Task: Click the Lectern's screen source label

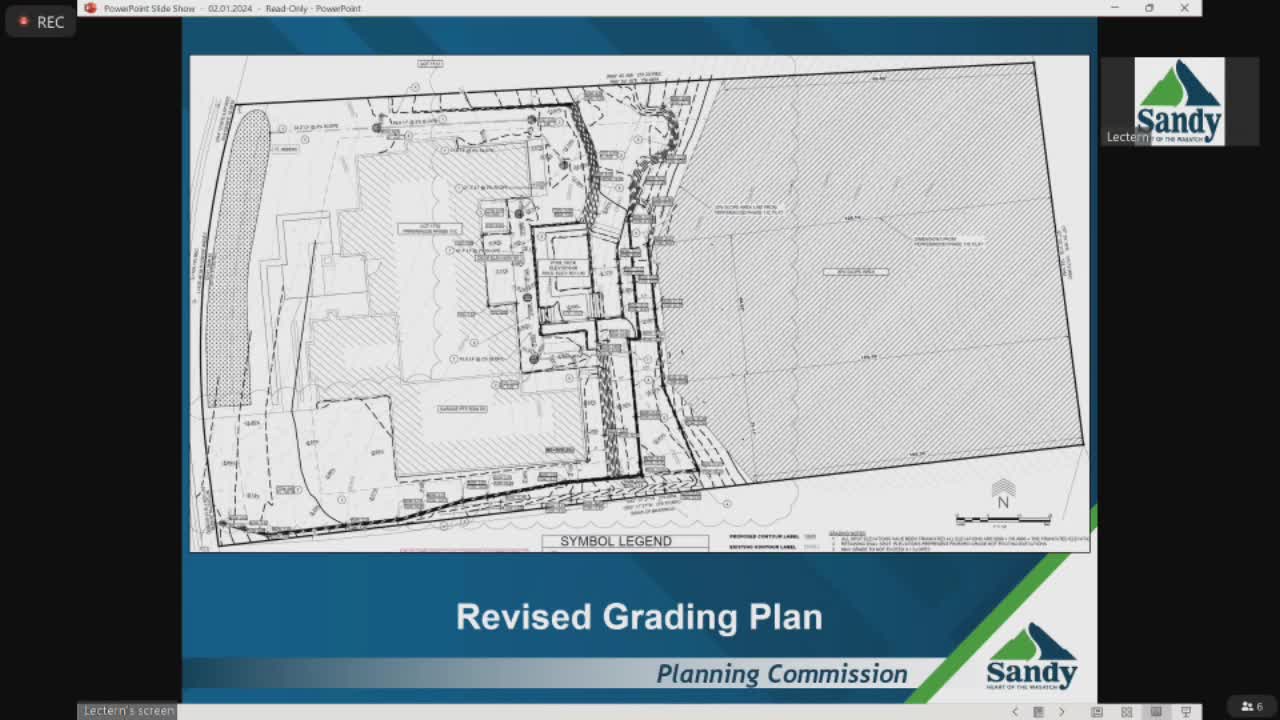Action: pyautogui.click(x=128, y=710)
